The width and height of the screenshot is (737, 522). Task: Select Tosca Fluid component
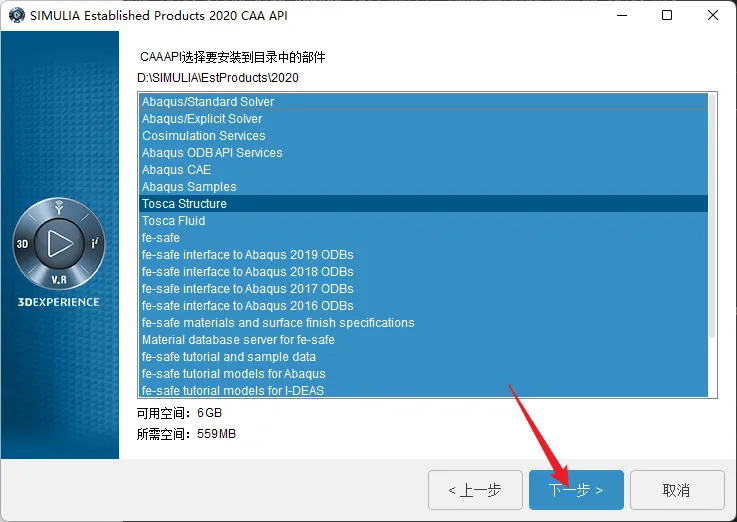click(423, 220)
